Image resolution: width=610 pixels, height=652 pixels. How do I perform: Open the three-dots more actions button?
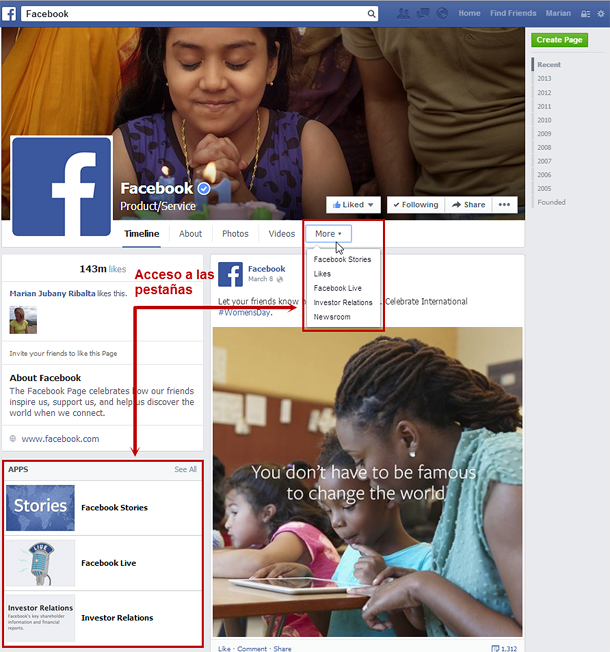click(x=504, y=205)
